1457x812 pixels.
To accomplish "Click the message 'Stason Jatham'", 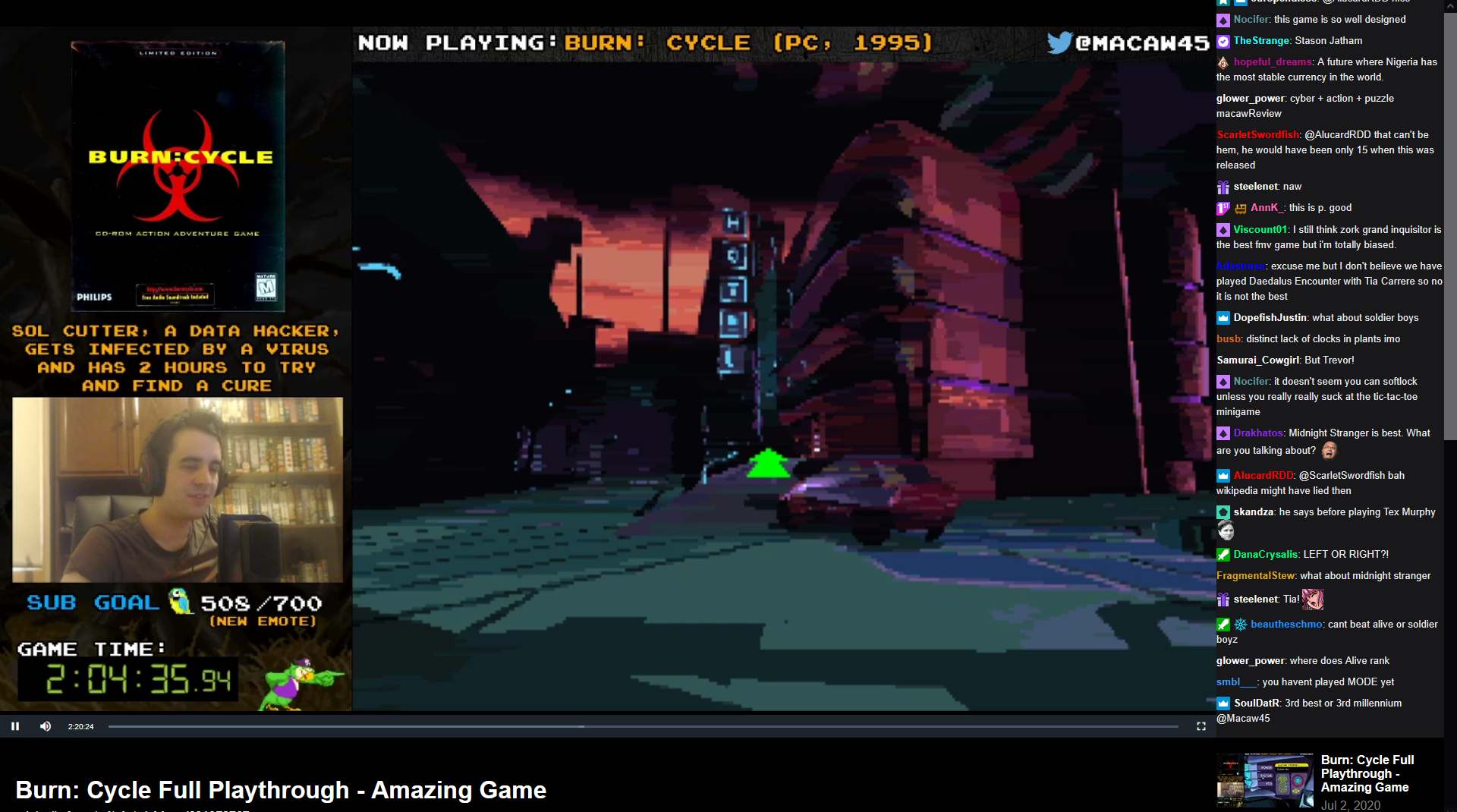I will [x=1328, y=41].
